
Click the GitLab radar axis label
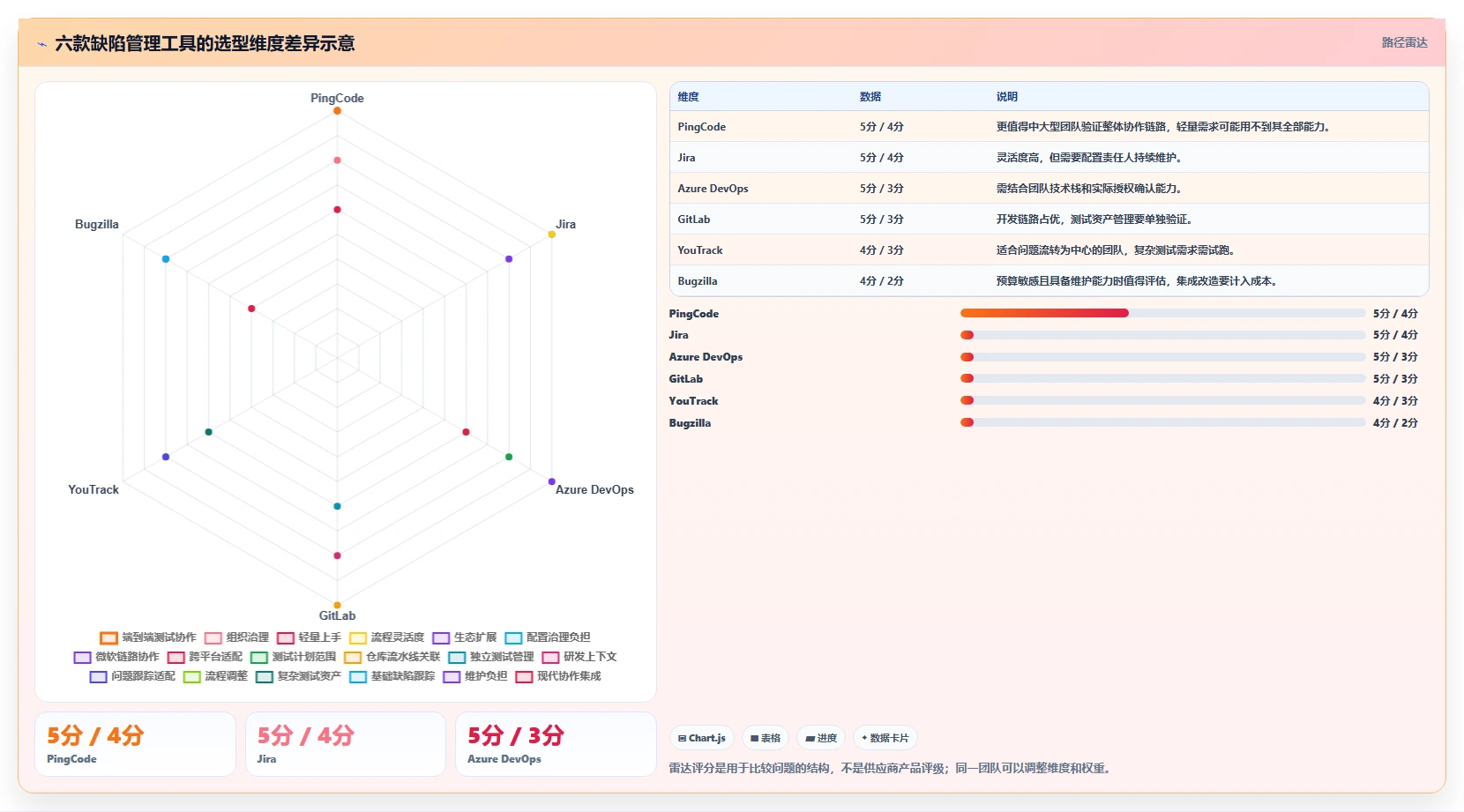click(337, 615)
